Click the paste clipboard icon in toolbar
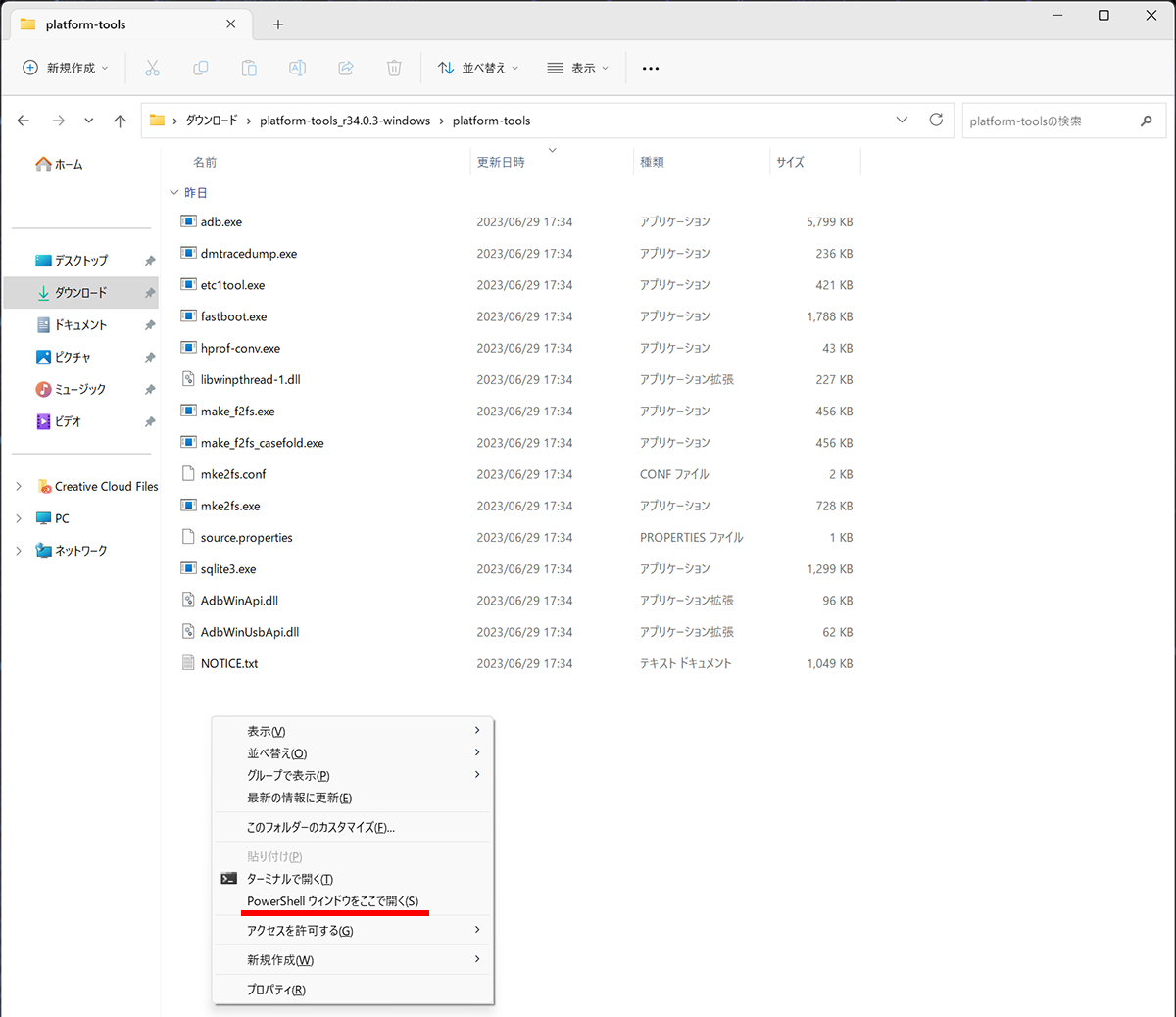The height and width of the screenshot is (1017, 1176). pos(249,68)
